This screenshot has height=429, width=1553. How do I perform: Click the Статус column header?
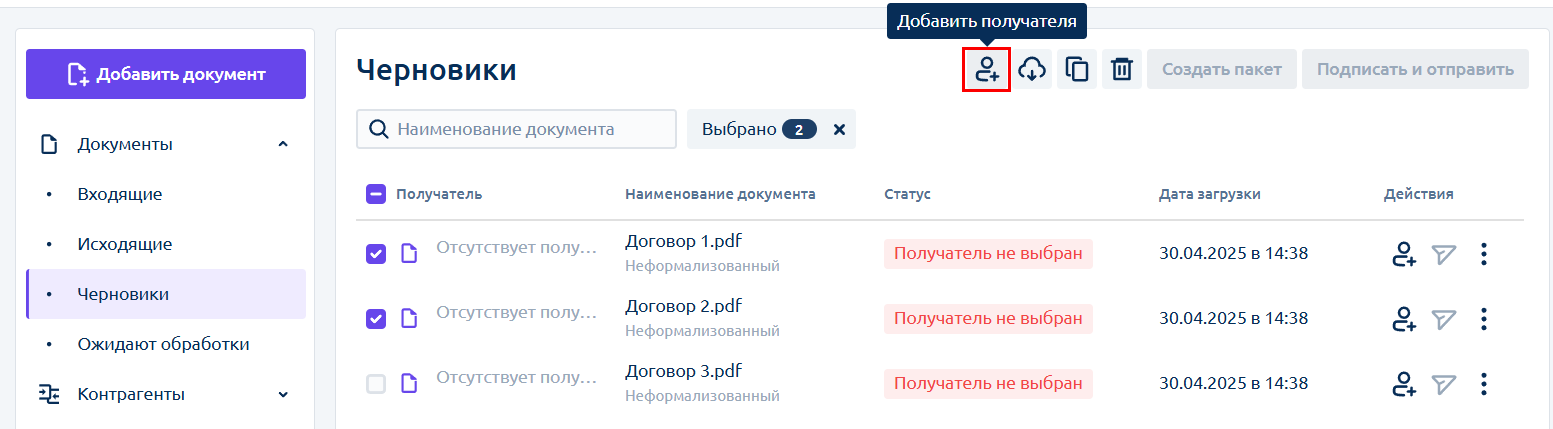point(907,194)
